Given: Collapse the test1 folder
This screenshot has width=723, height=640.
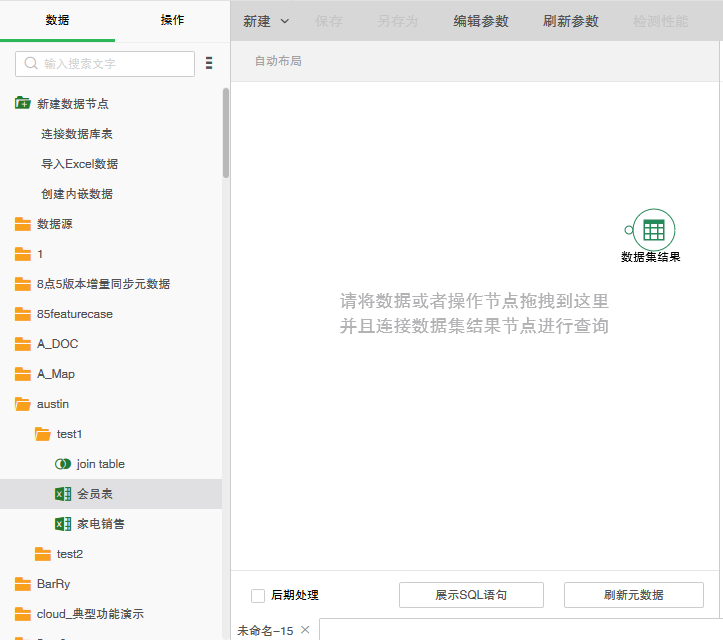Looking at the screenshot, I should [42, 434].
